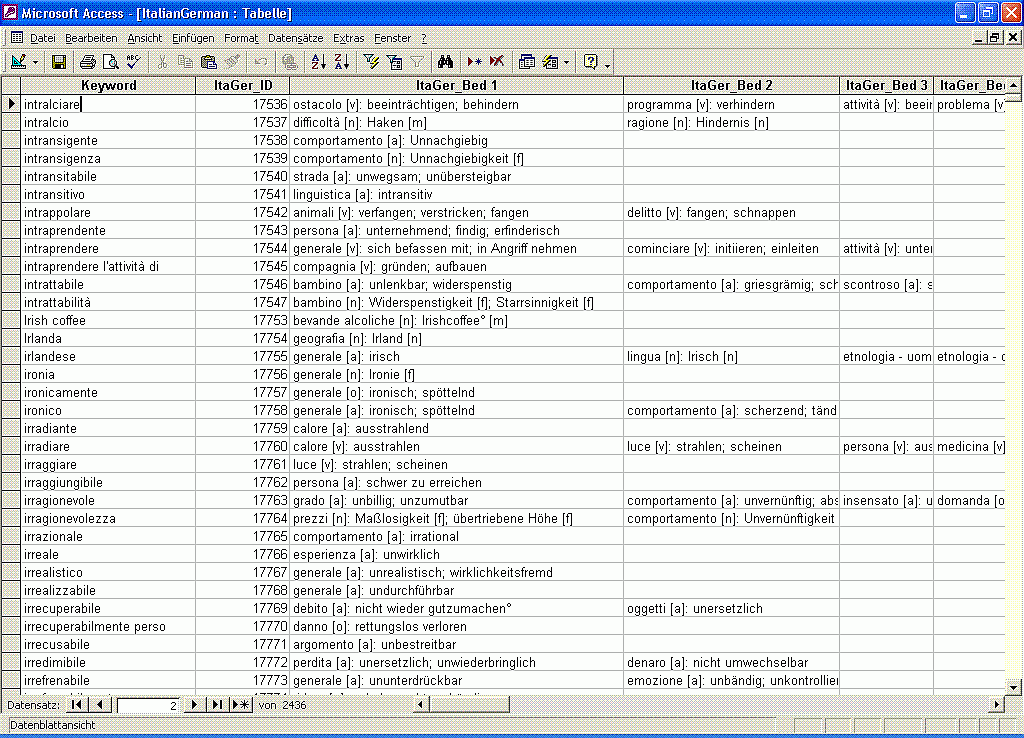Image resolution: width=1024 pixels, height=738 pixels.
Task: Select the ItaGer_Bed 1 column header
Action: click(x=456, y=86)
